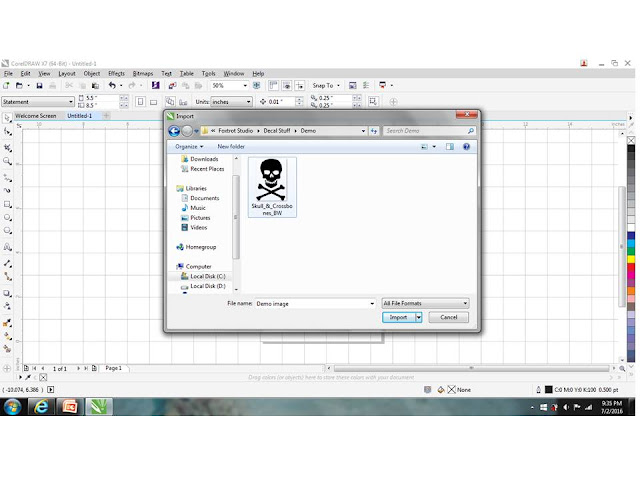
Task: Click the Paste icon in toolbar
Action: point(96,85)
